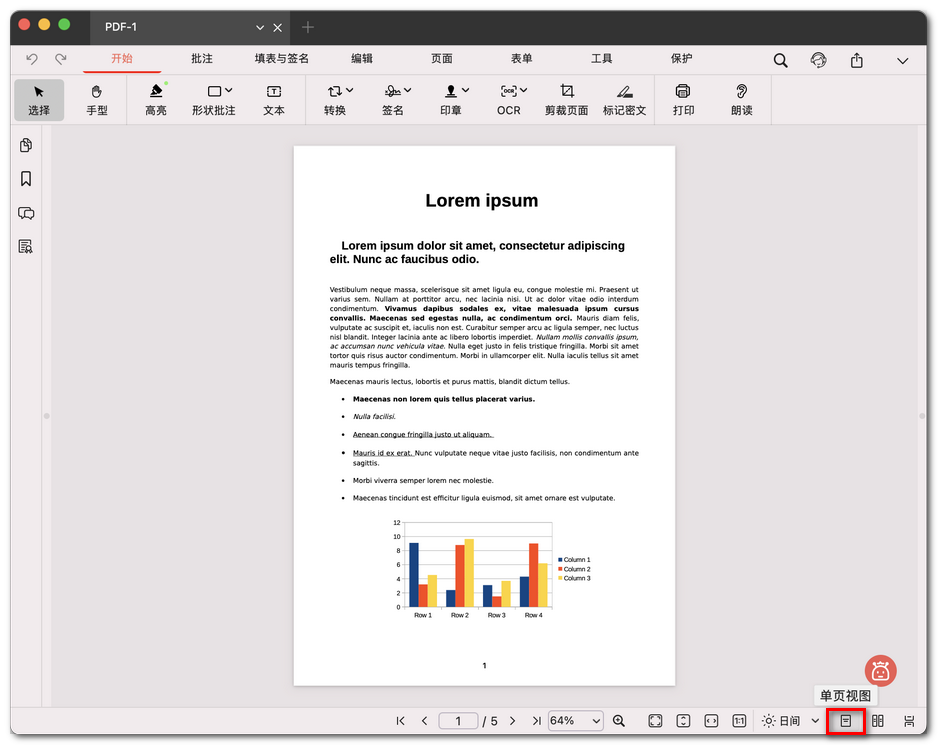The width and height of the screenshot is (938, 745).
Task: Open the 标记密文 redaction tool
Action: pyautogui.click(x=624, y=100)
